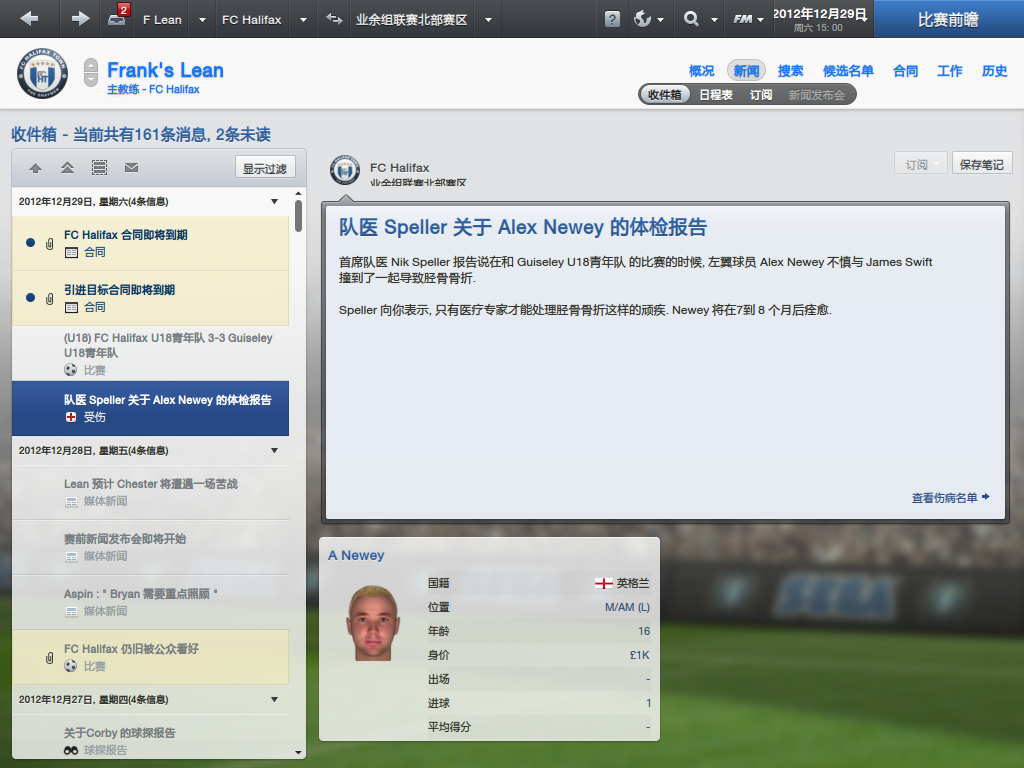Open the inbox tray icon with red badge

(118, 17)
